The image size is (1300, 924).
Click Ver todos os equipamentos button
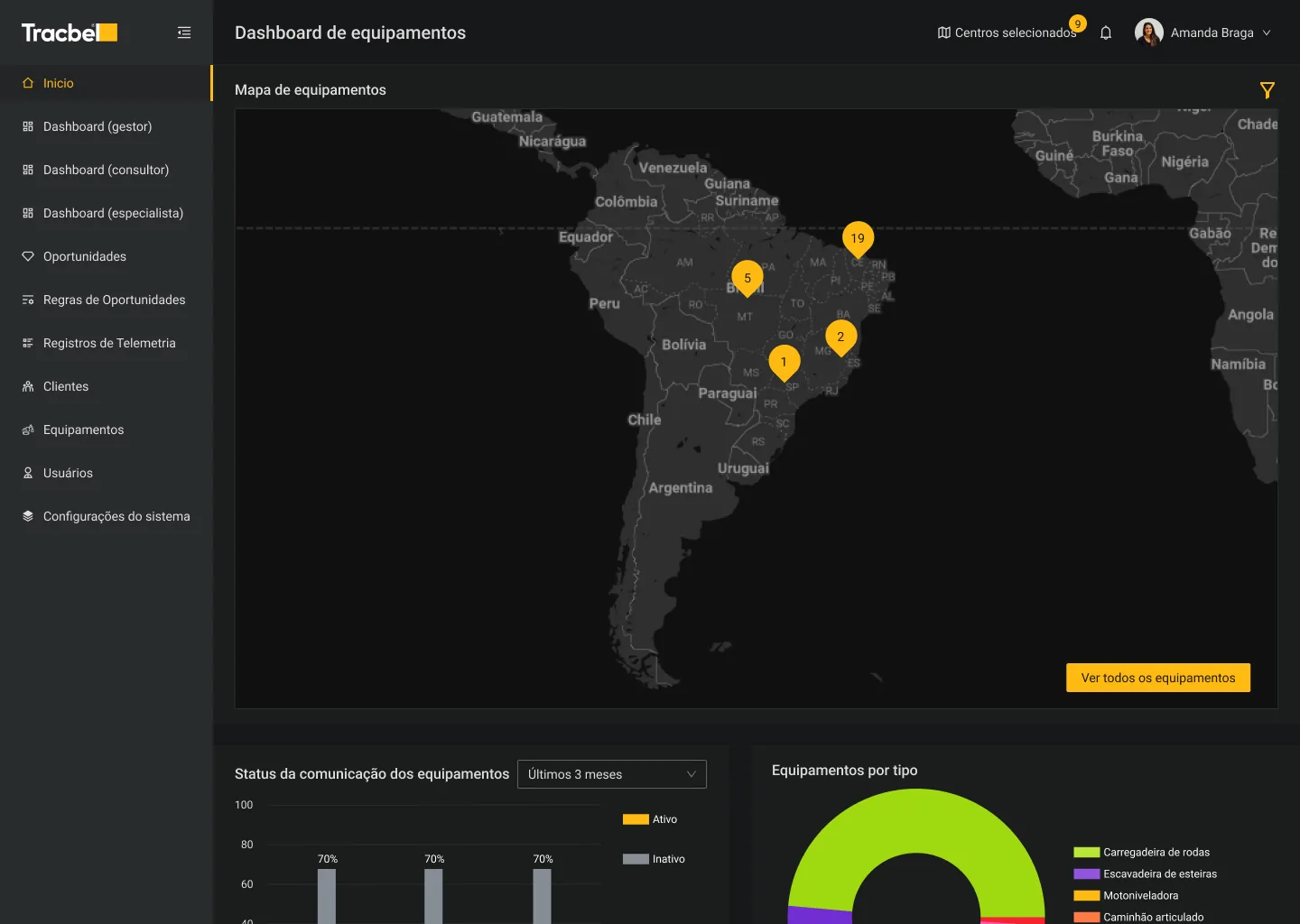pos(1158,678)
